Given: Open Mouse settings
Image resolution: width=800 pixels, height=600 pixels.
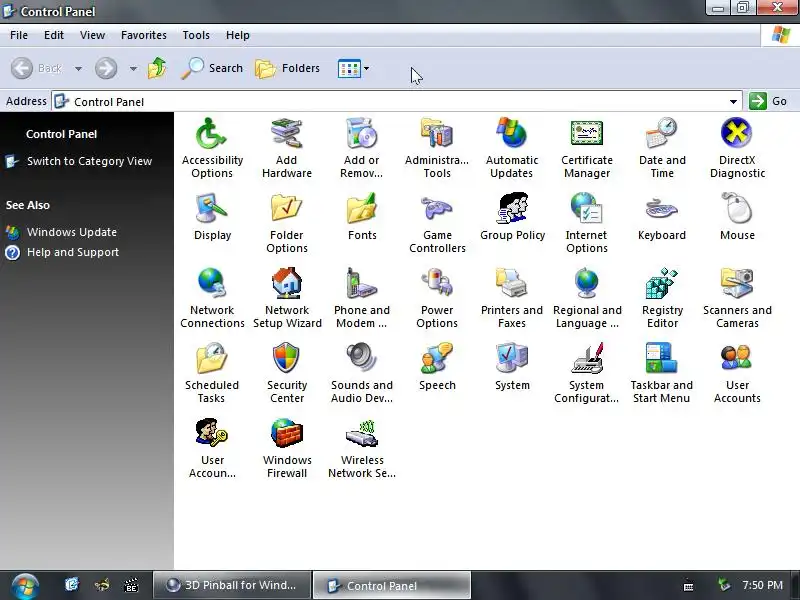Looking at the screenshot, I should point(737,216).
